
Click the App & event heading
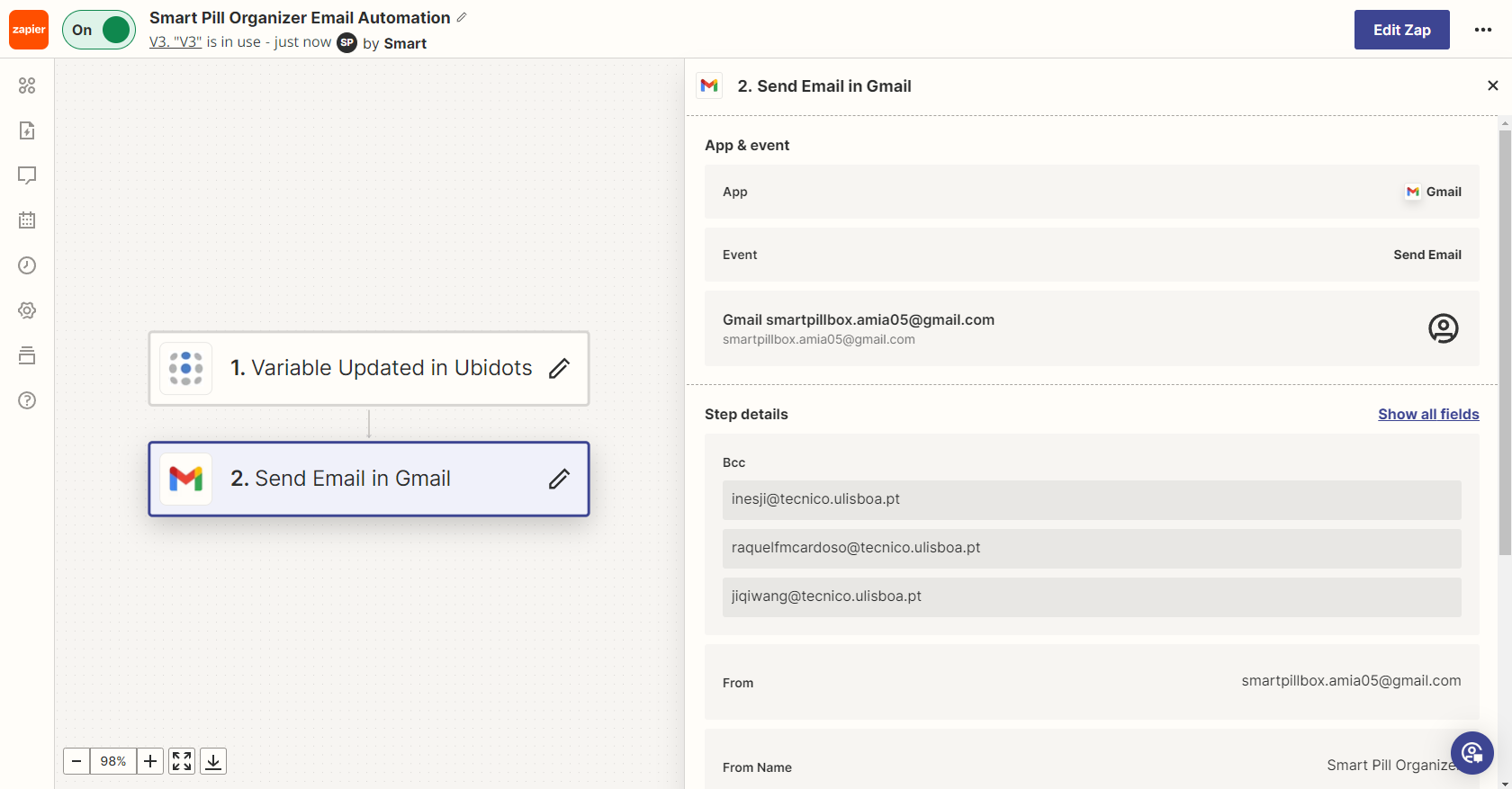pos(747,145)
